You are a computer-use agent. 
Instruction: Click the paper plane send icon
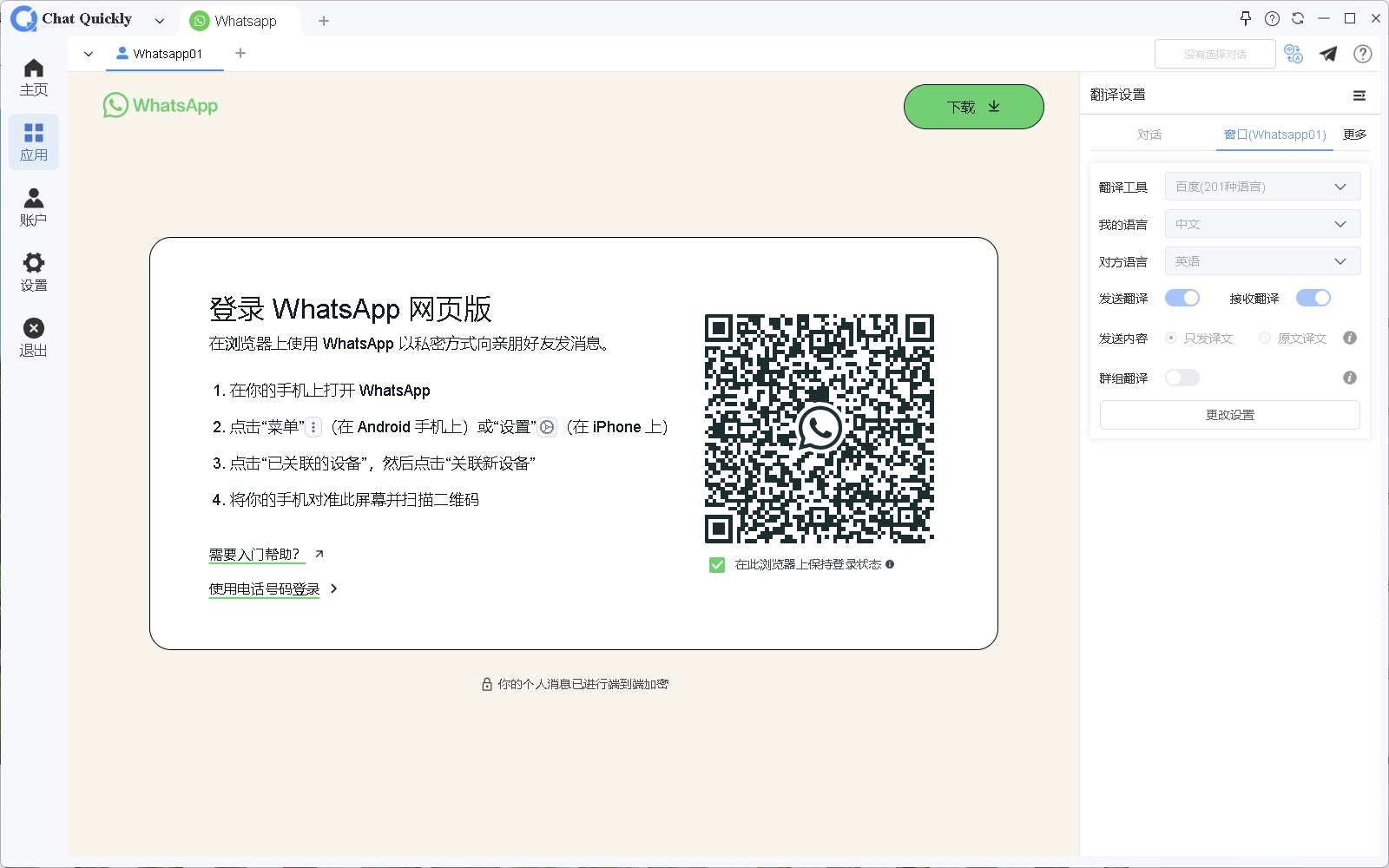pyautogui.click(x=1328, y=54)
